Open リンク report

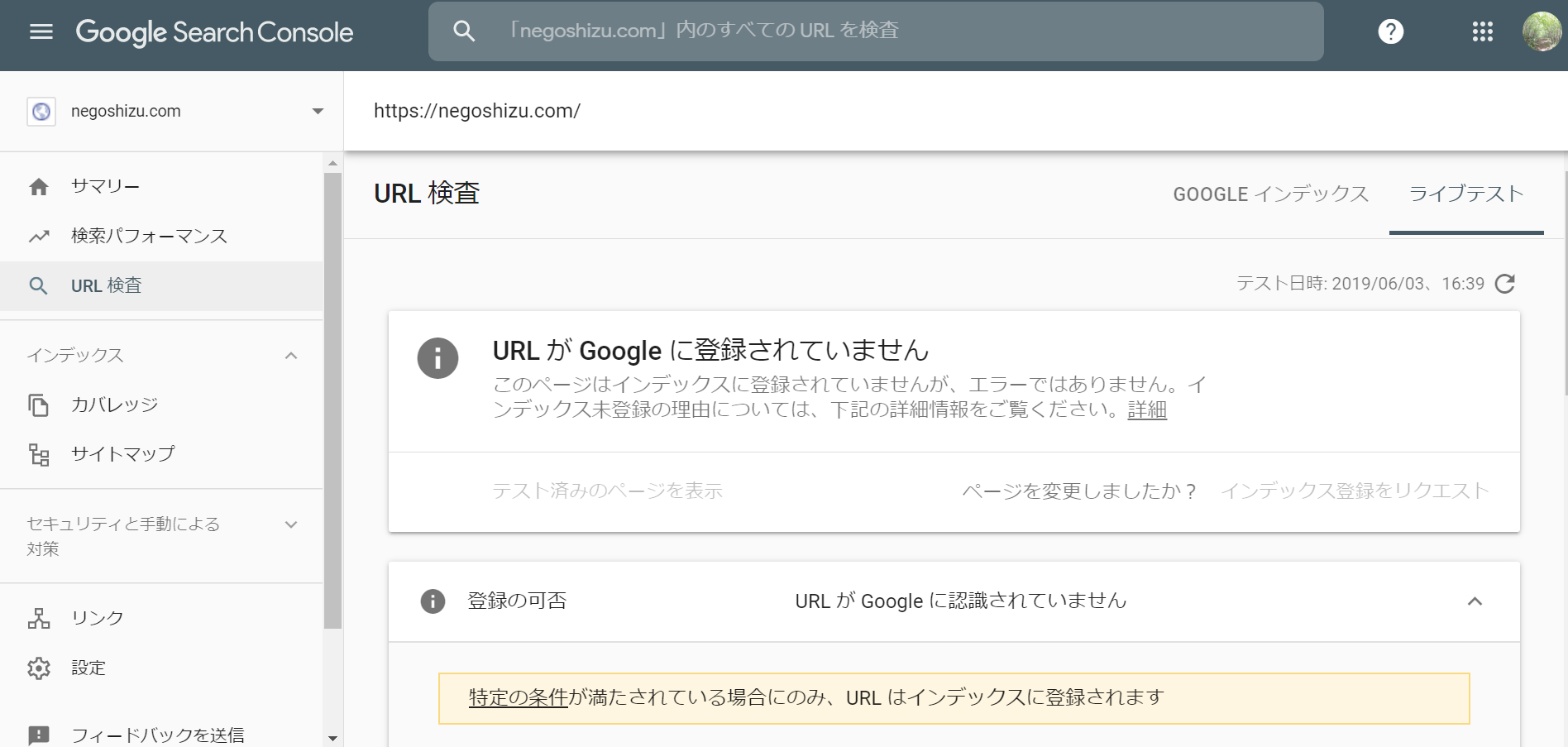(x=161, y=619)
